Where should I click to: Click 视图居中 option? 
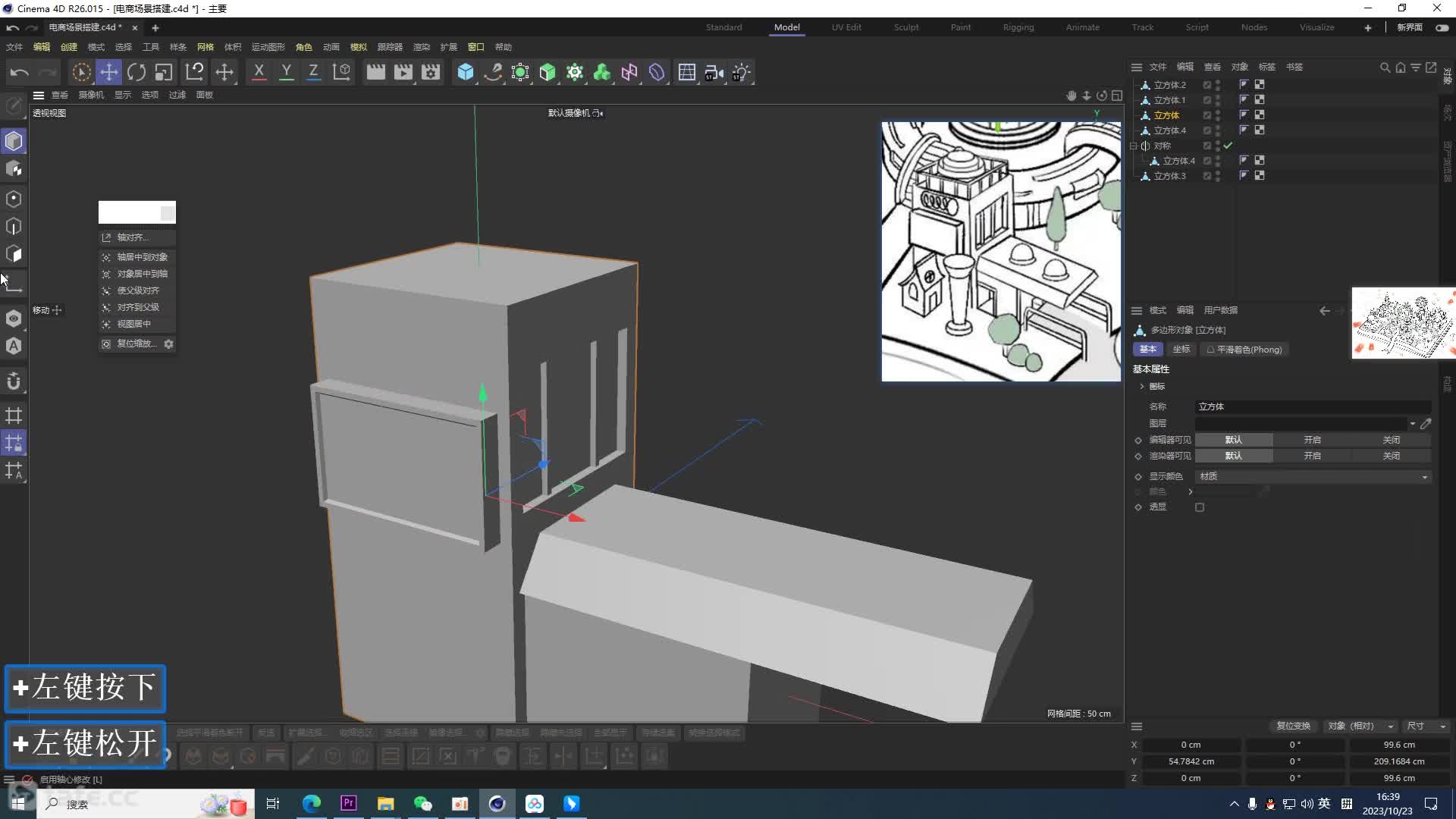[x=137, y=324]
